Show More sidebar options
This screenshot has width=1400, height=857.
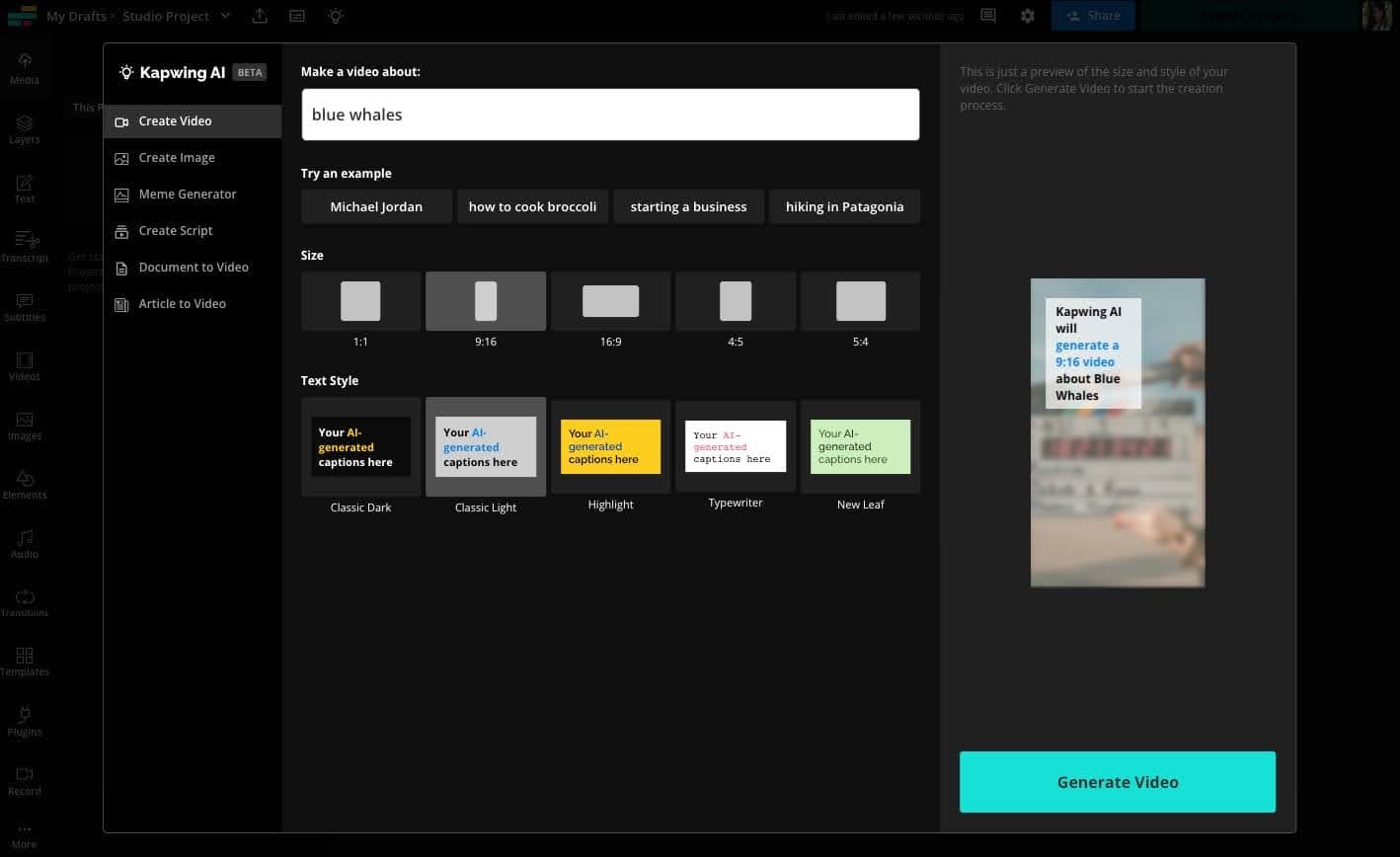(x=25, y=836)
